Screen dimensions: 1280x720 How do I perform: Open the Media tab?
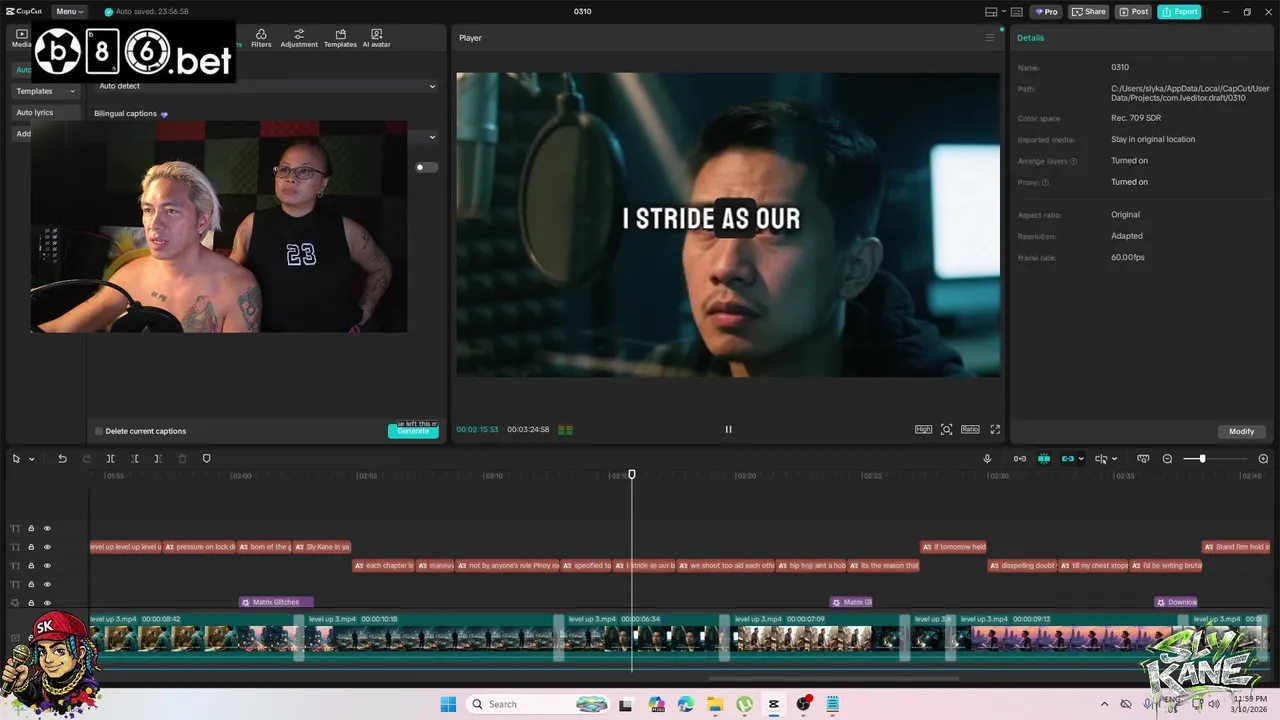(21, 39)
